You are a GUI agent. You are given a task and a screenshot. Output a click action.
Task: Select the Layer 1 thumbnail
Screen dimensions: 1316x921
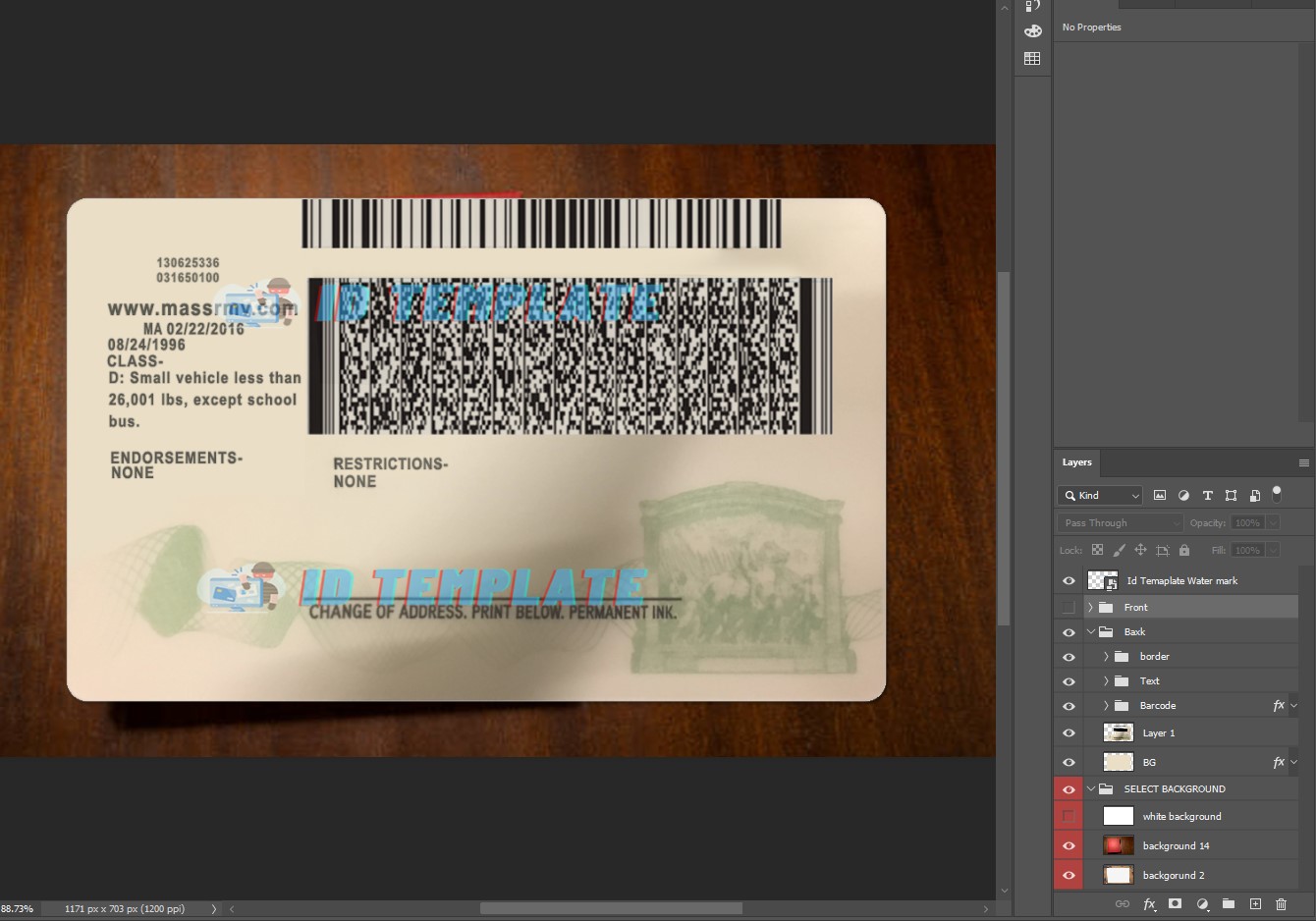(1119, 733)
